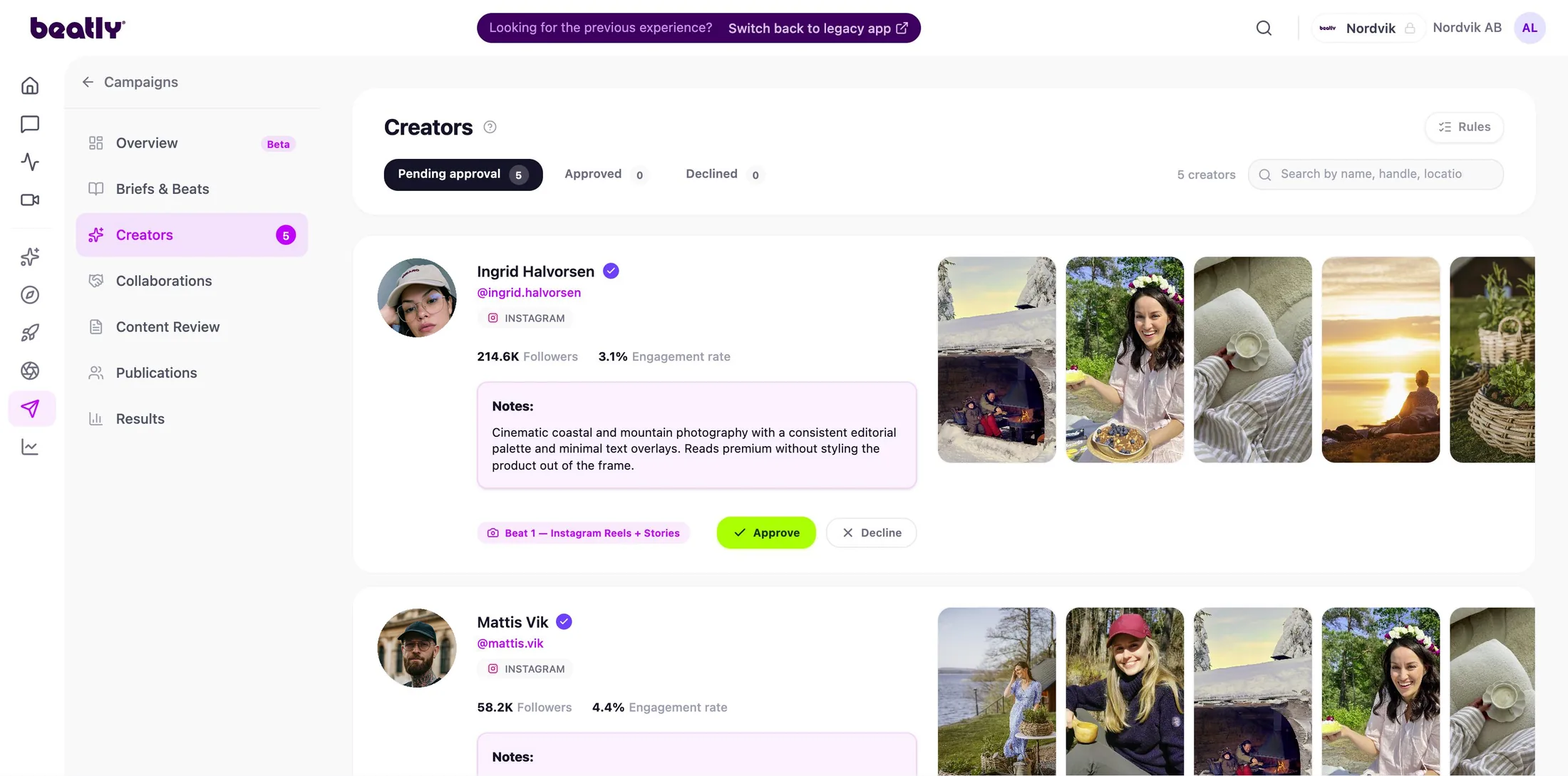The height and width of the screenshot is (776, 1568).
Task: Open Ingrid's flower crown woman photo
Action: click(x=1125, y=360)
